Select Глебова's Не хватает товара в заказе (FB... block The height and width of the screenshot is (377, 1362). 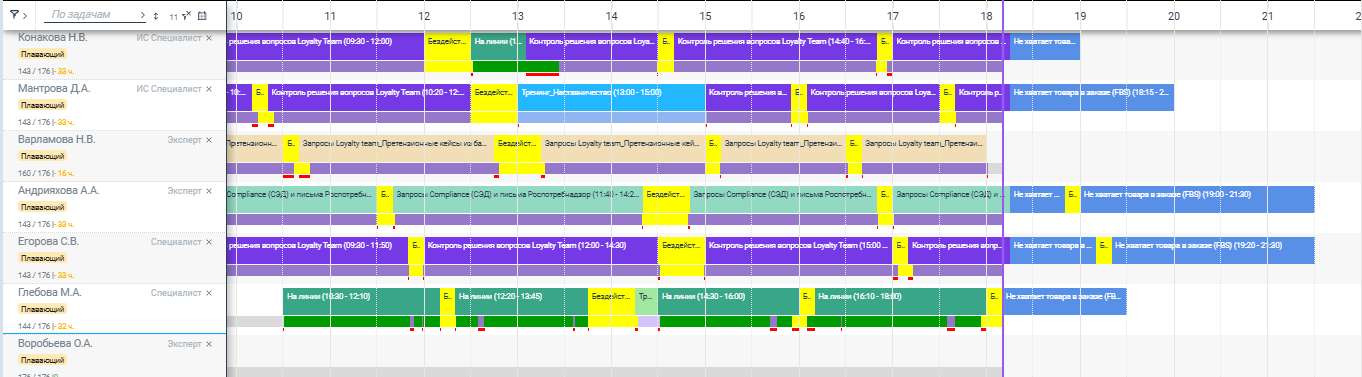coord(1064,301)
